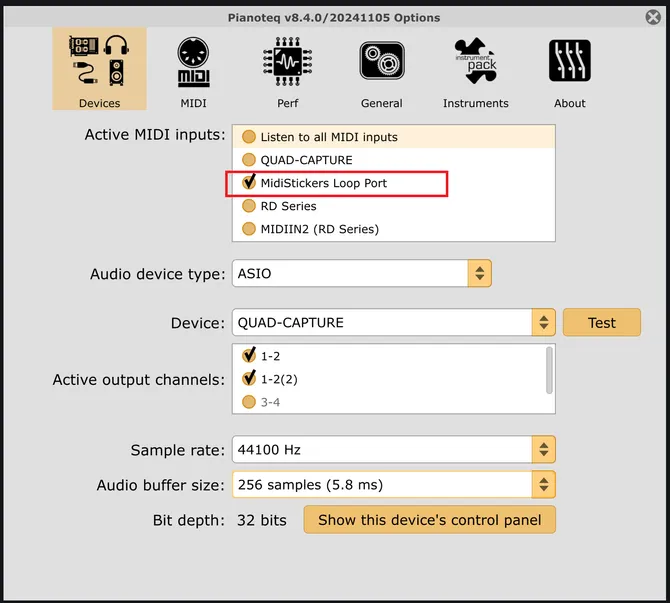
Task: Open the Sample rate dropdown arrows
Action: 544,449
